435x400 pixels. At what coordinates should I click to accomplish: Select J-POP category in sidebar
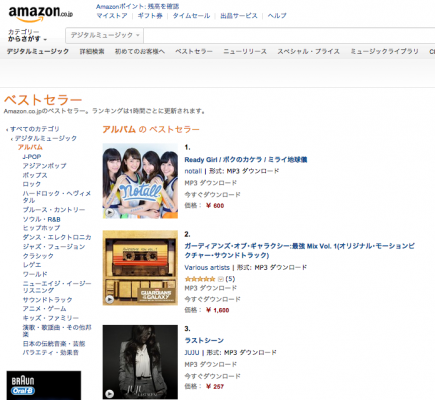coord(32,157)
